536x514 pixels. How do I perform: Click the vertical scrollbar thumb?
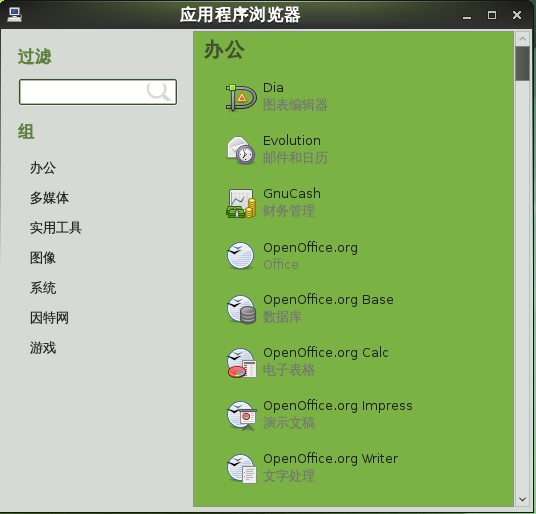(522, 64)
